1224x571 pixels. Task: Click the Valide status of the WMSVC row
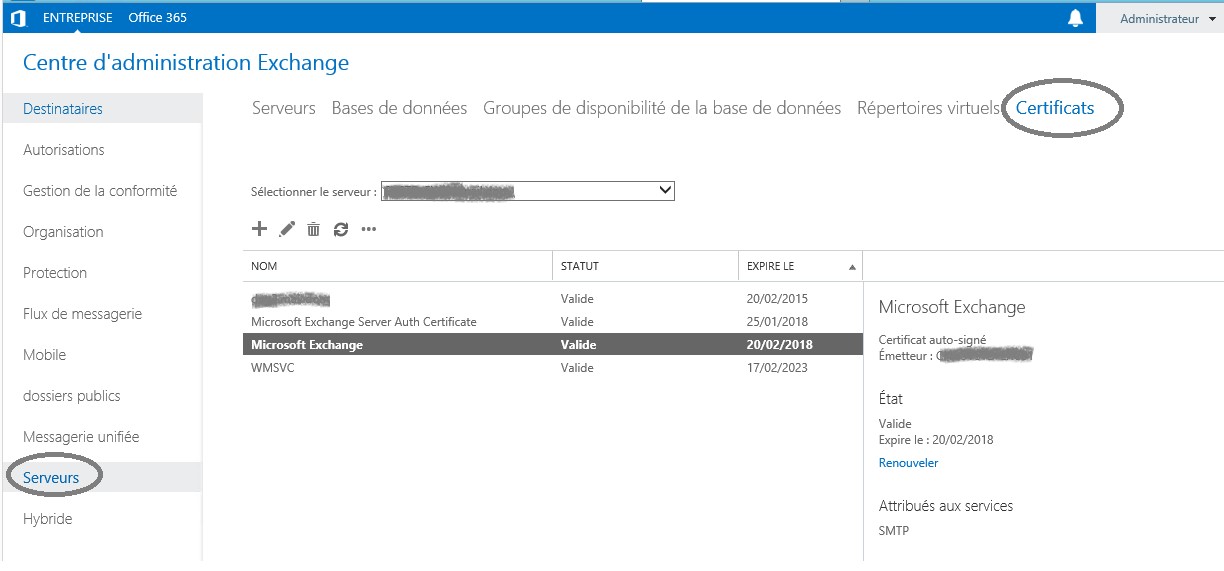[578, 368]
